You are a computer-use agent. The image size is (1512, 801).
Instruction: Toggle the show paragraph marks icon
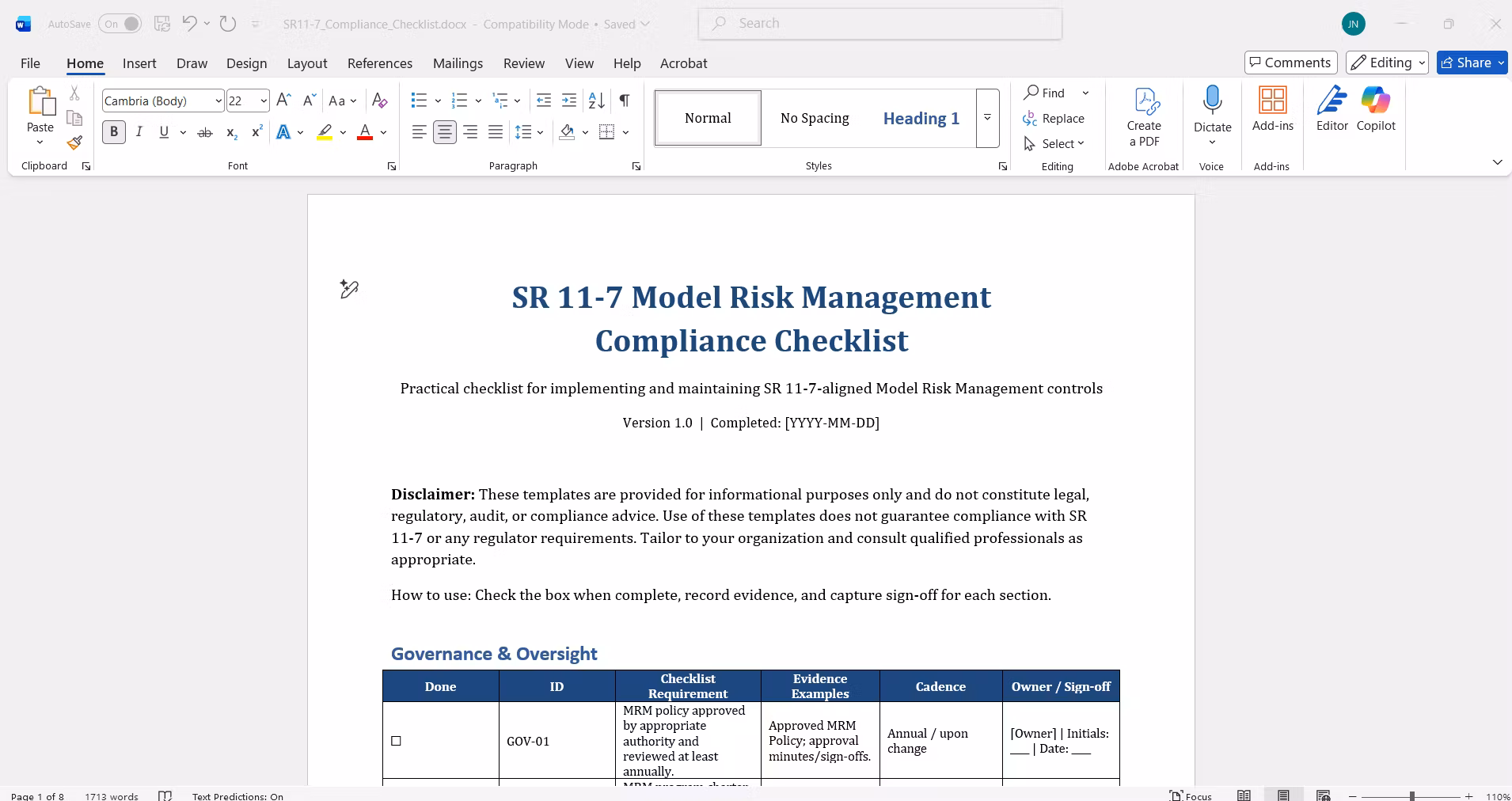pyautogui.click(x=625, y=101)
